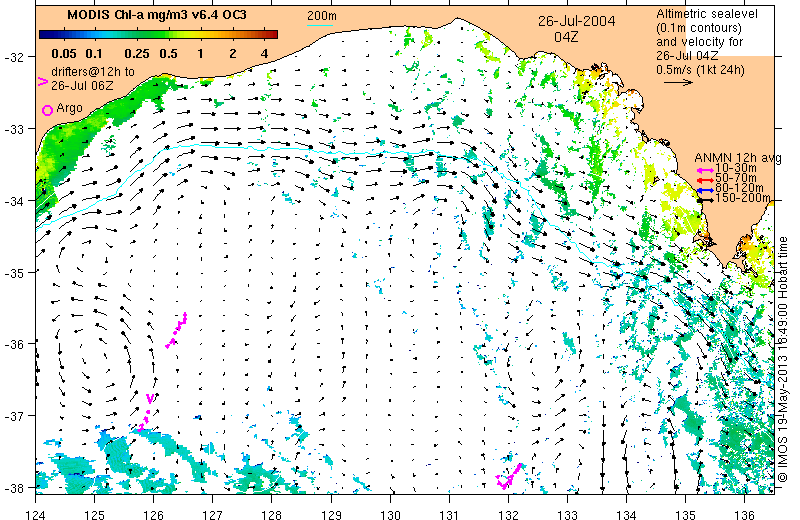Image resolution: width=800 pixels, height=520 pixels.
Task: Click the ANMN 12h avg heading
Action: pos(737,158)
